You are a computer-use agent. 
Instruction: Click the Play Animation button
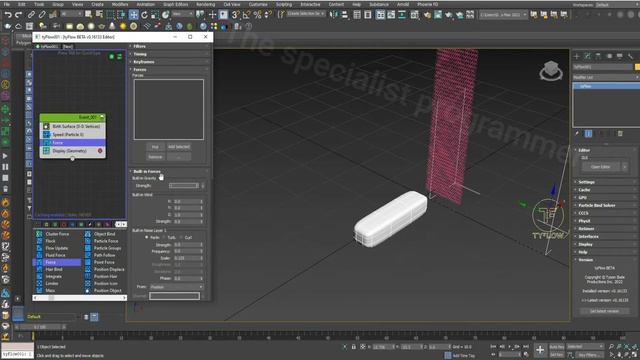(510, 347)
